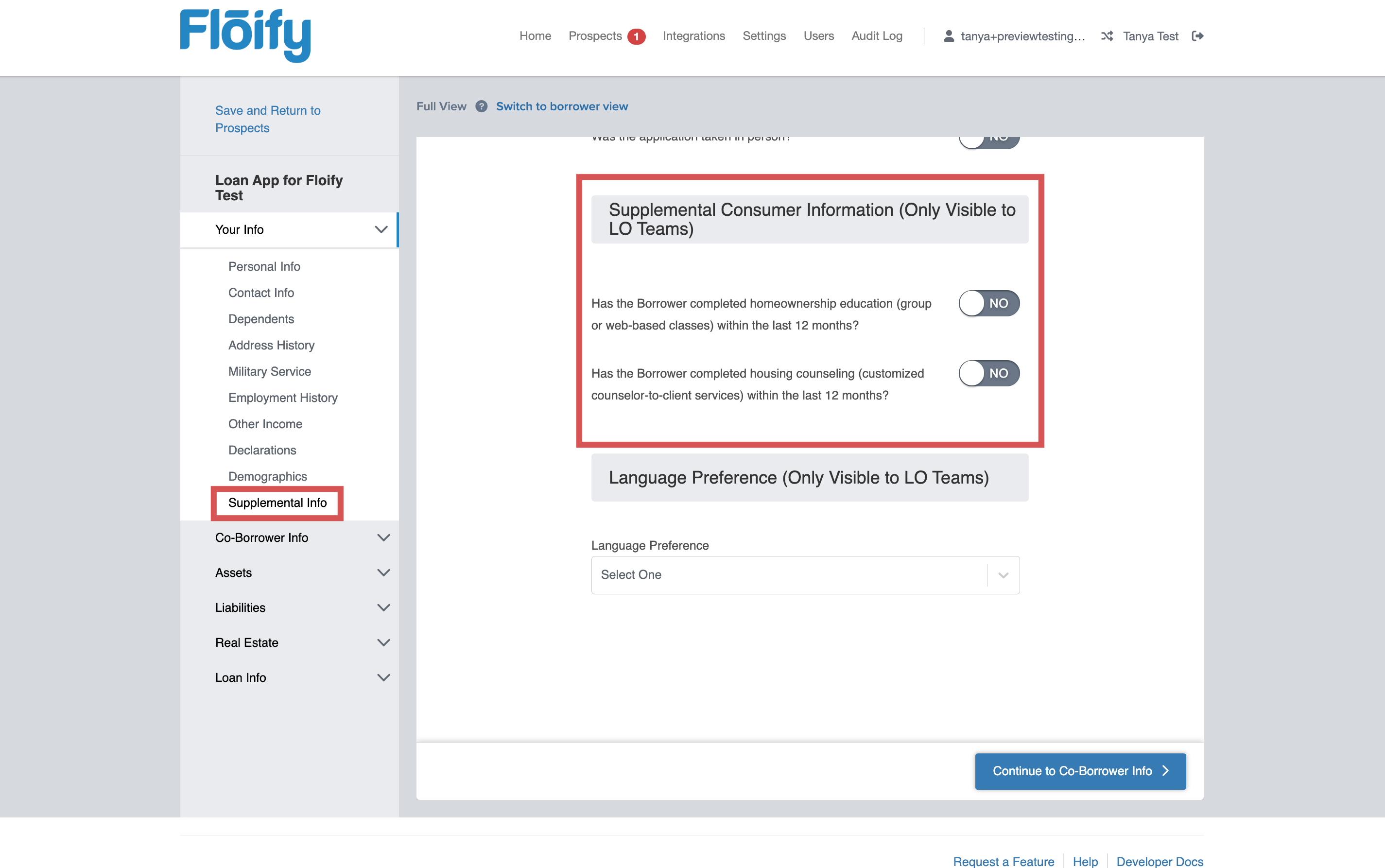Click the Switch to borrower view link
The width and height of the screenshot is (1385, 868).
coord(562,106)
